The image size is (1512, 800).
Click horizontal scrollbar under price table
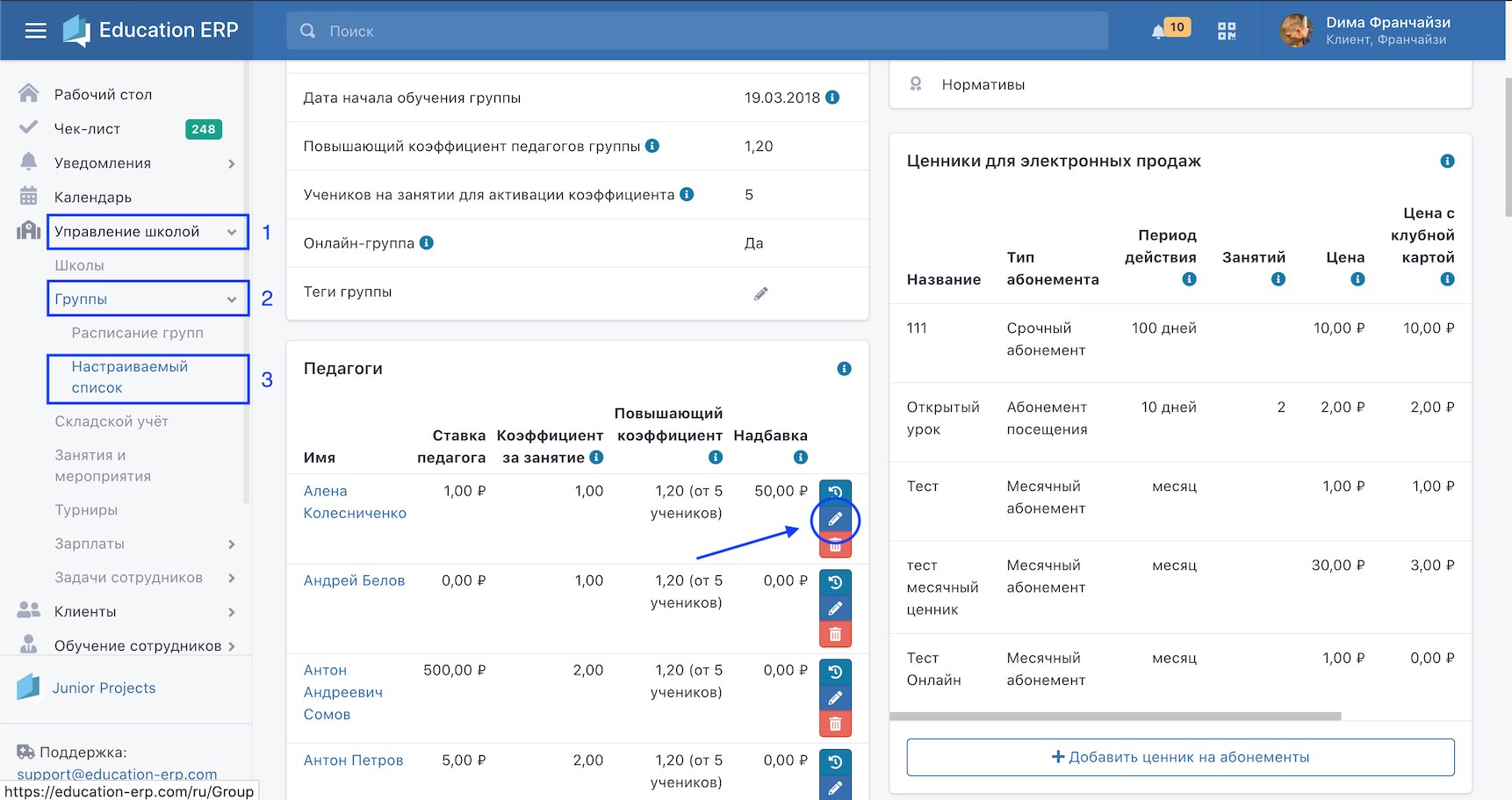[1115, 717]
